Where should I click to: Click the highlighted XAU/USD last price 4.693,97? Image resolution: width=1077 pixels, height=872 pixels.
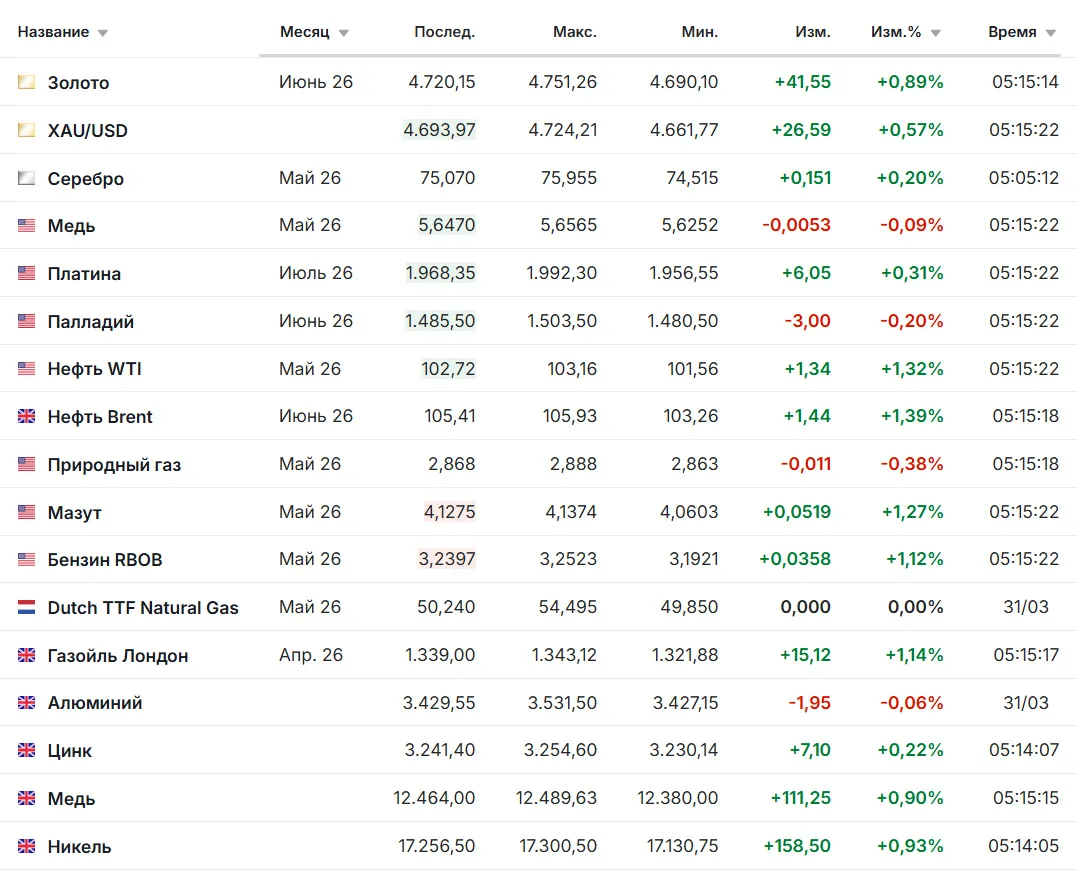pyautogui.click(x=440, y=130)
